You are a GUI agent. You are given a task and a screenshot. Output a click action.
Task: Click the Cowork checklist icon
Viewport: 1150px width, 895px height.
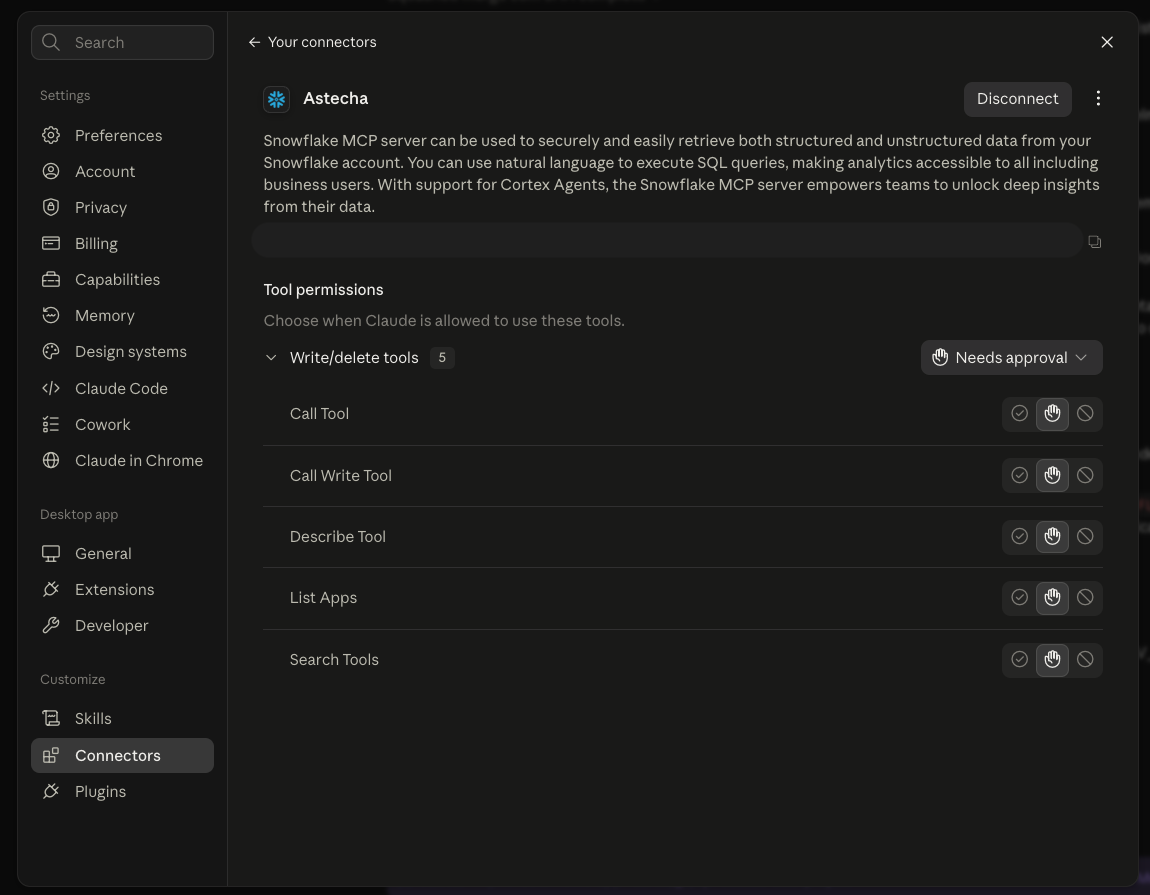coord(51,424)
